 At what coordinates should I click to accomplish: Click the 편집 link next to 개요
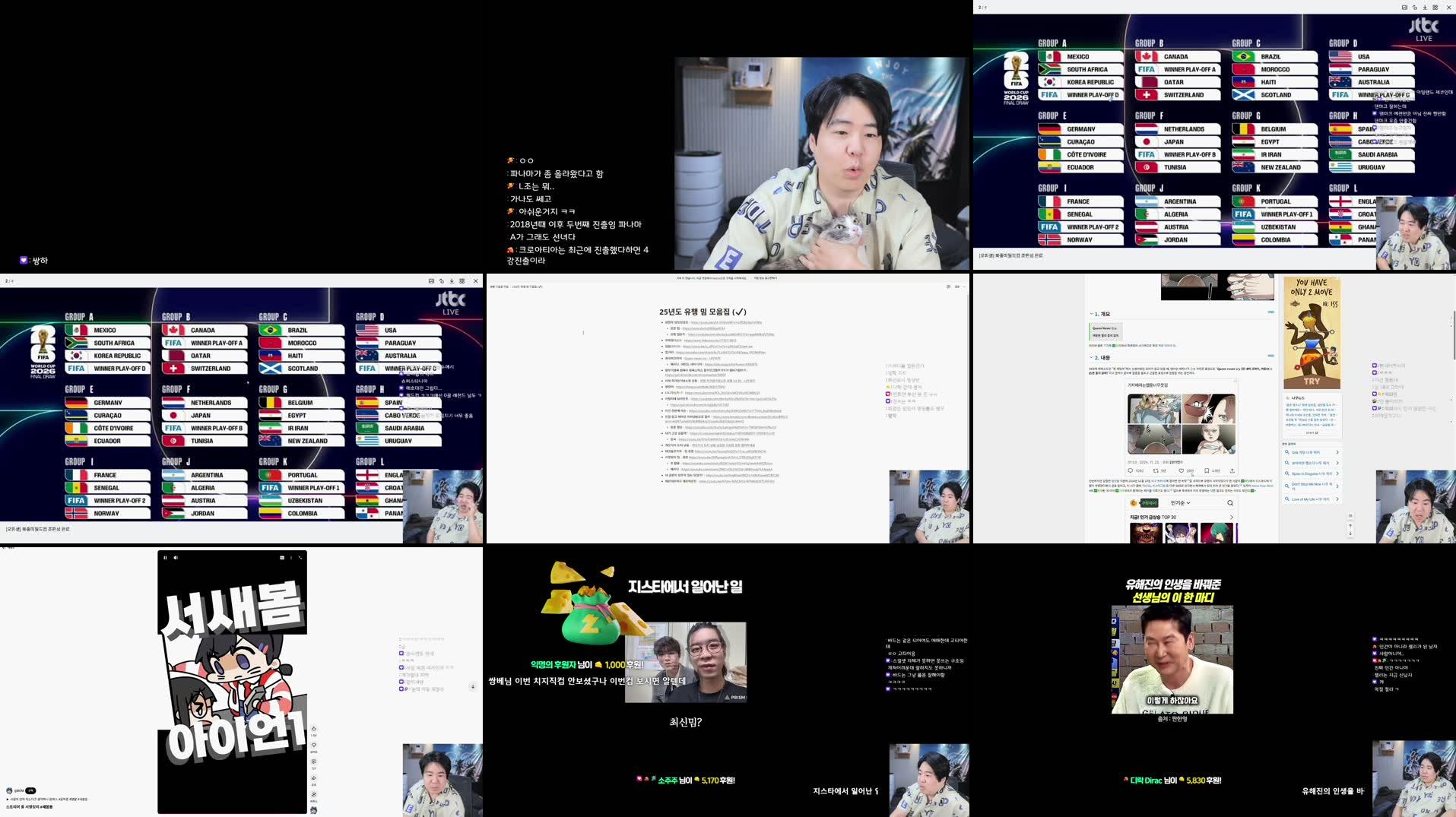pos(1270,312)
